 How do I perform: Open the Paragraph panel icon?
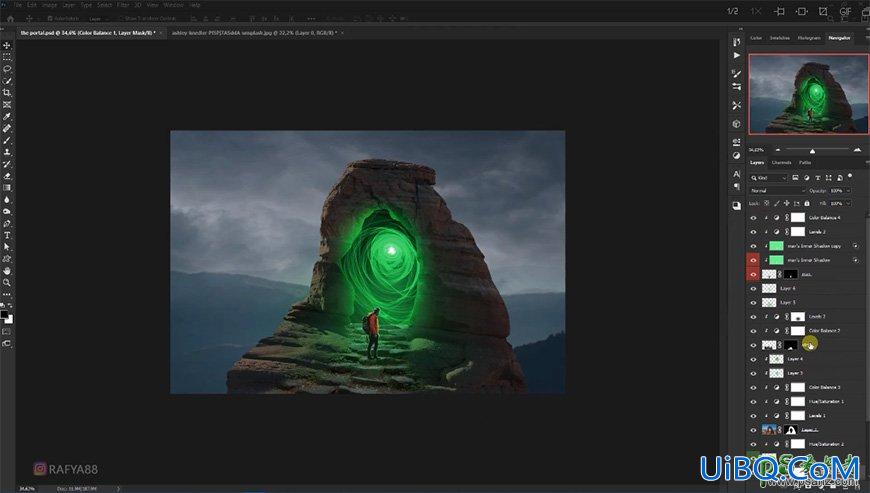point(736,186)
